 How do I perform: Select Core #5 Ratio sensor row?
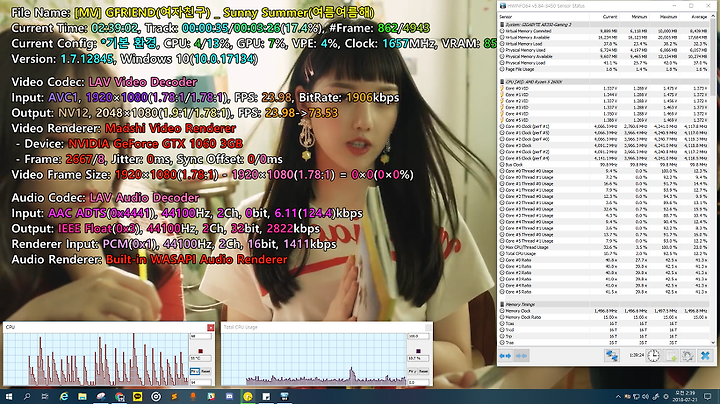[x=604, y=292]
